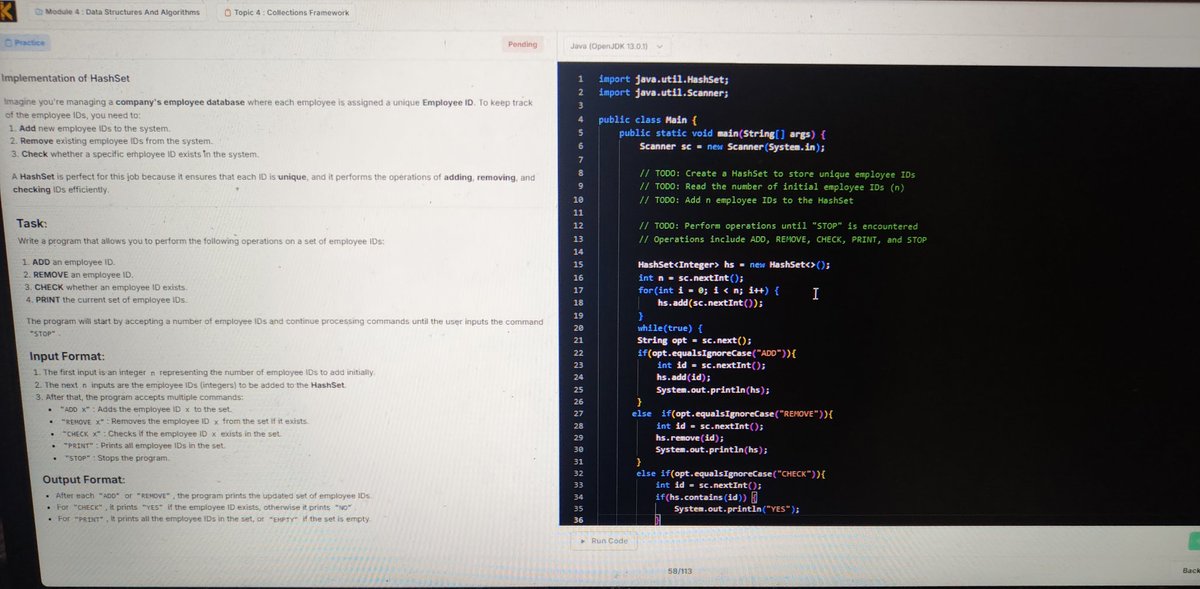1200x589 pixels.
Task: Click the Run Code button
Action: coord(605,541)
